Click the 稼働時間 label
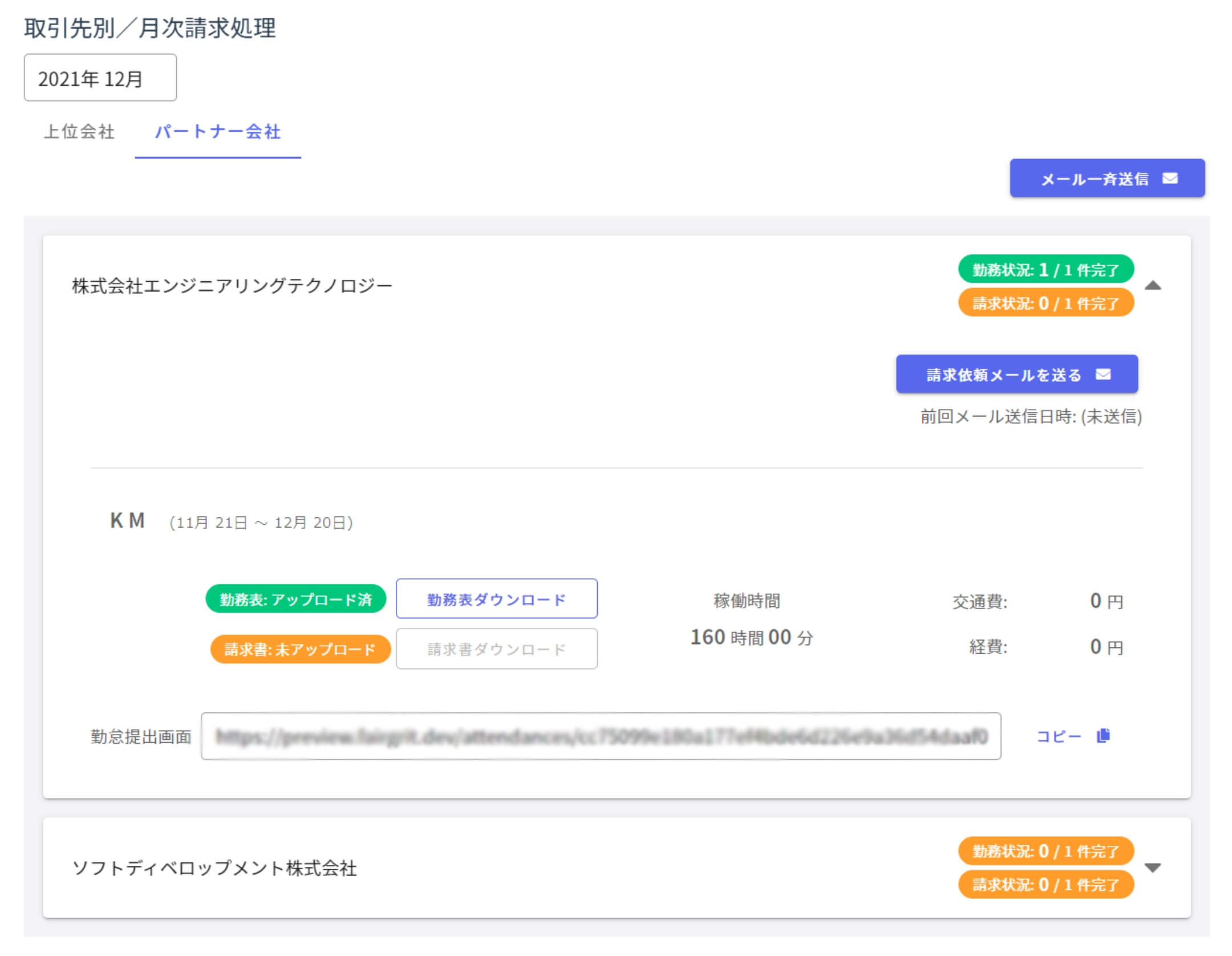This screenshot has width=1232, height=956. [x=747, y=601]
